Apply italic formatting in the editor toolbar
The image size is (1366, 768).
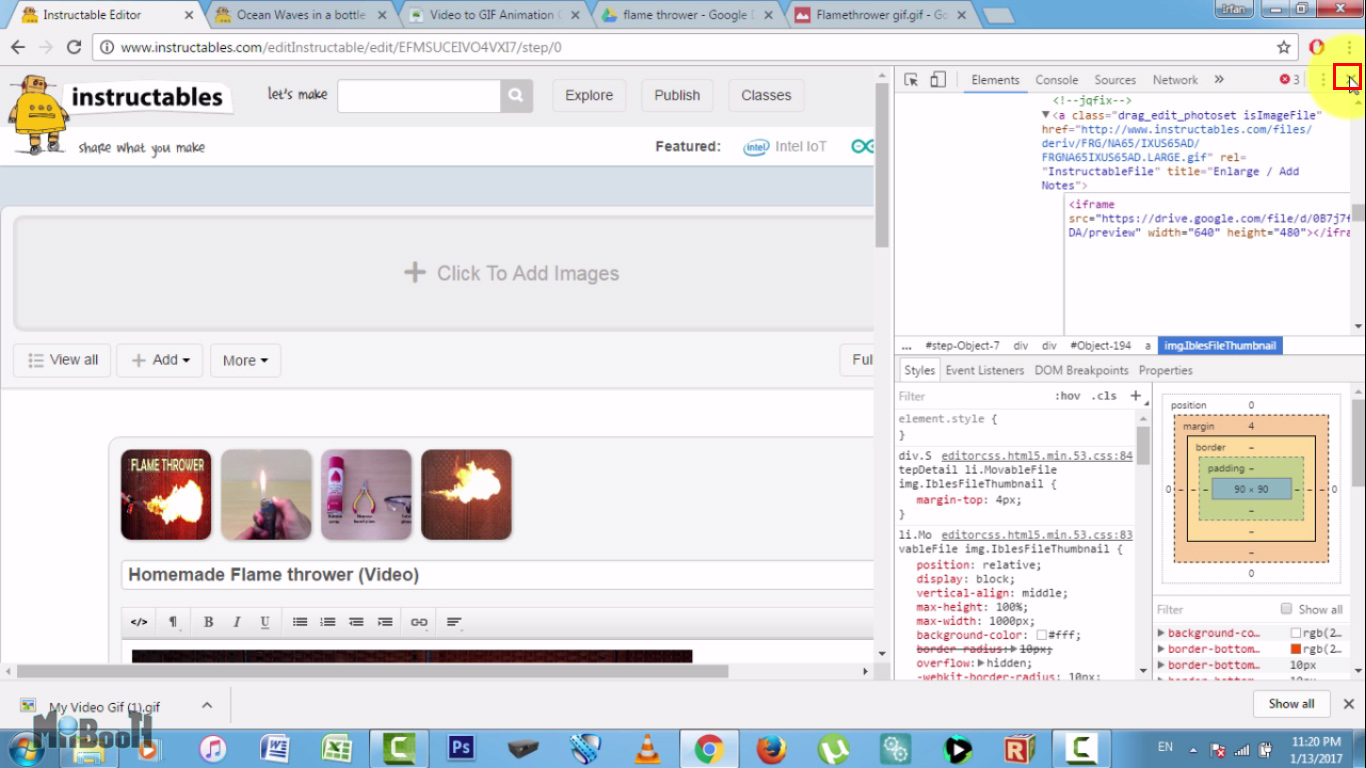[x=237, y=622]
